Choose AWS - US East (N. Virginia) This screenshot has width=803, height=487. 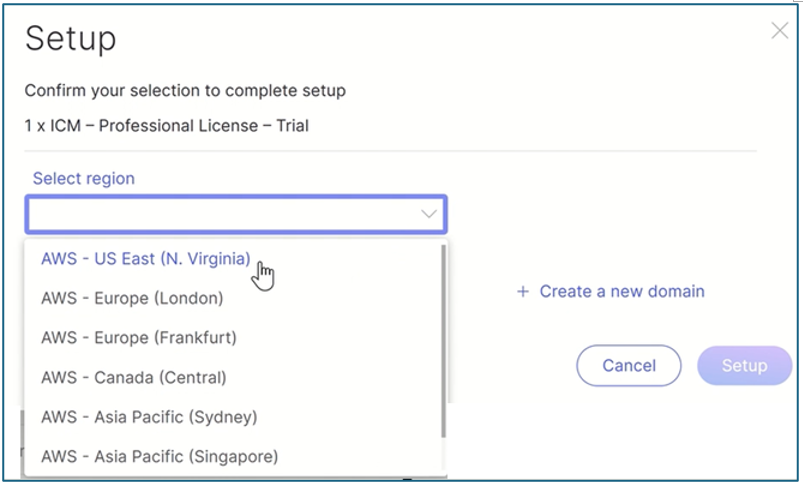(x=145, y=258)
